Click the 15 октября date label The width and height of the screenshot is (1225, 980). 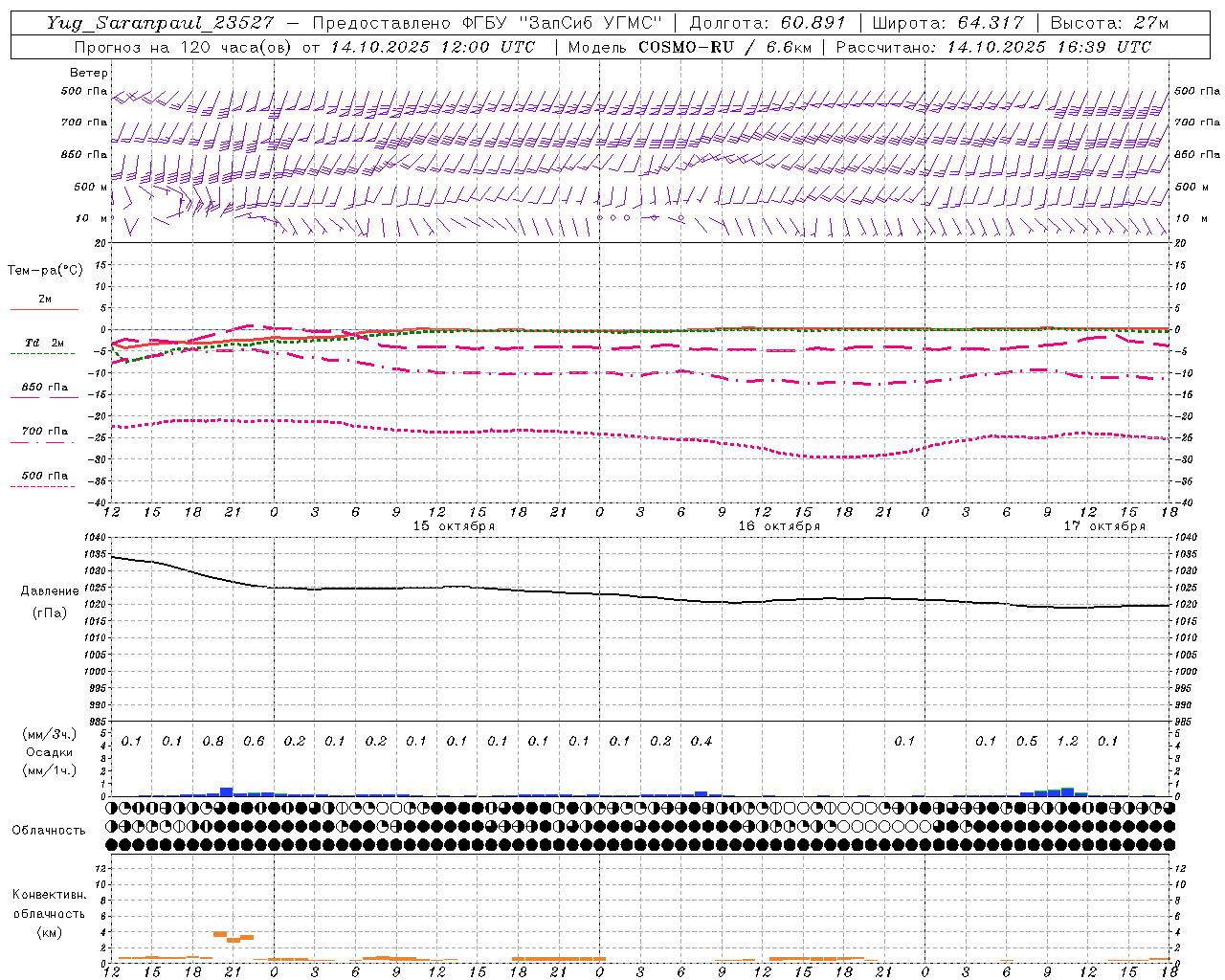point(454,526)
